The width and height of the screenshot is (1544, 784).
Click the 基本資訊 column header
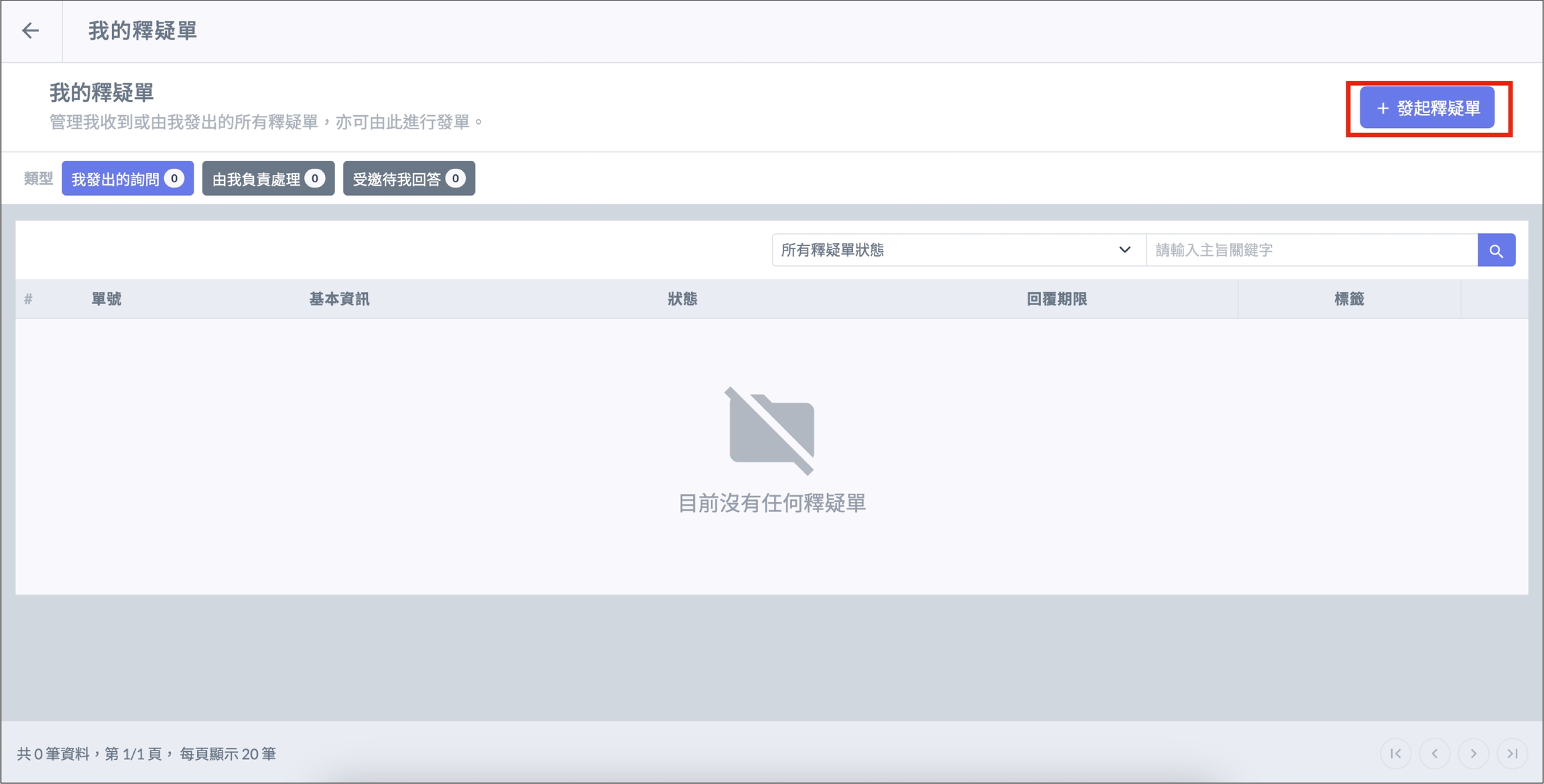point(339,300)
